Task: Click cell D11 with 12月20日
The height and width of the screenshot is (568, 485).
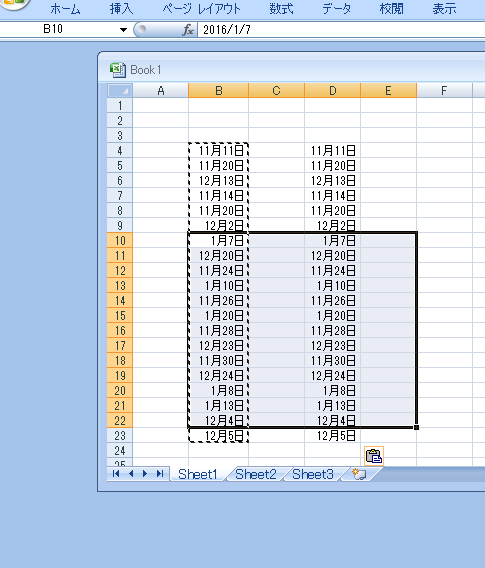Action: 333,256
